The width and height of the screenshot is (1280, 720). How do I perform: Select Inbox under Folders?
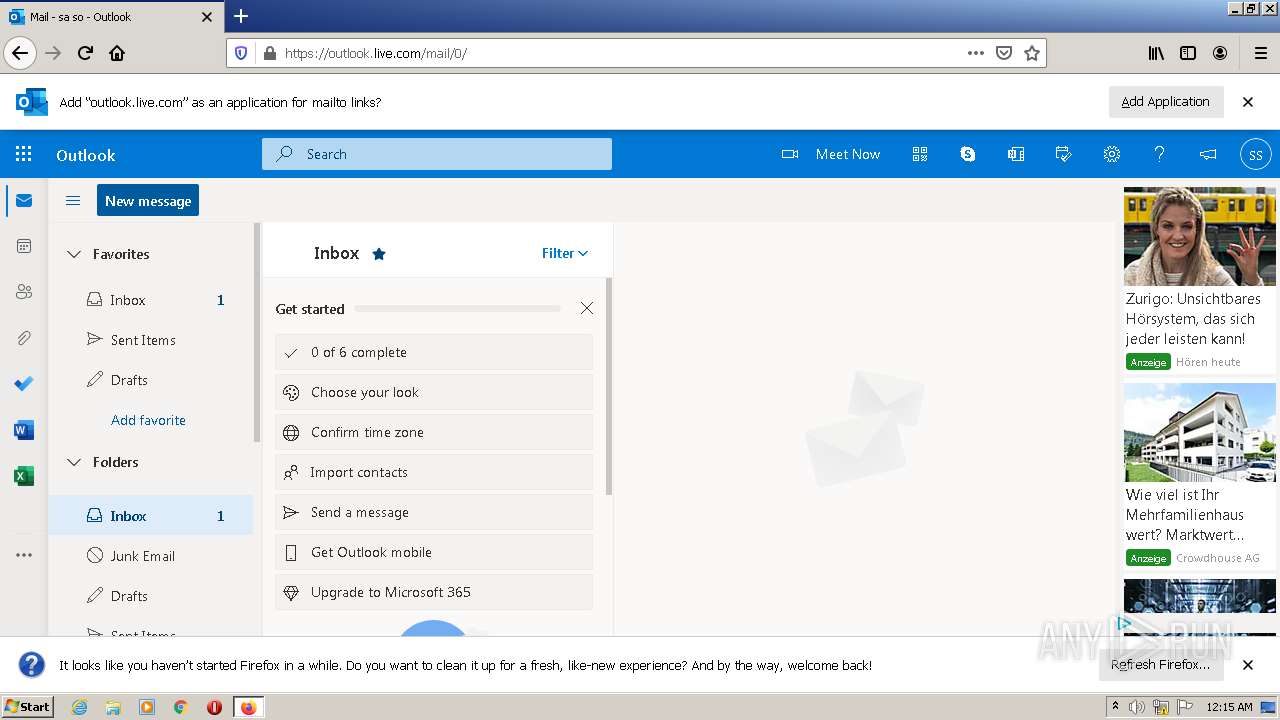point(151,516)
